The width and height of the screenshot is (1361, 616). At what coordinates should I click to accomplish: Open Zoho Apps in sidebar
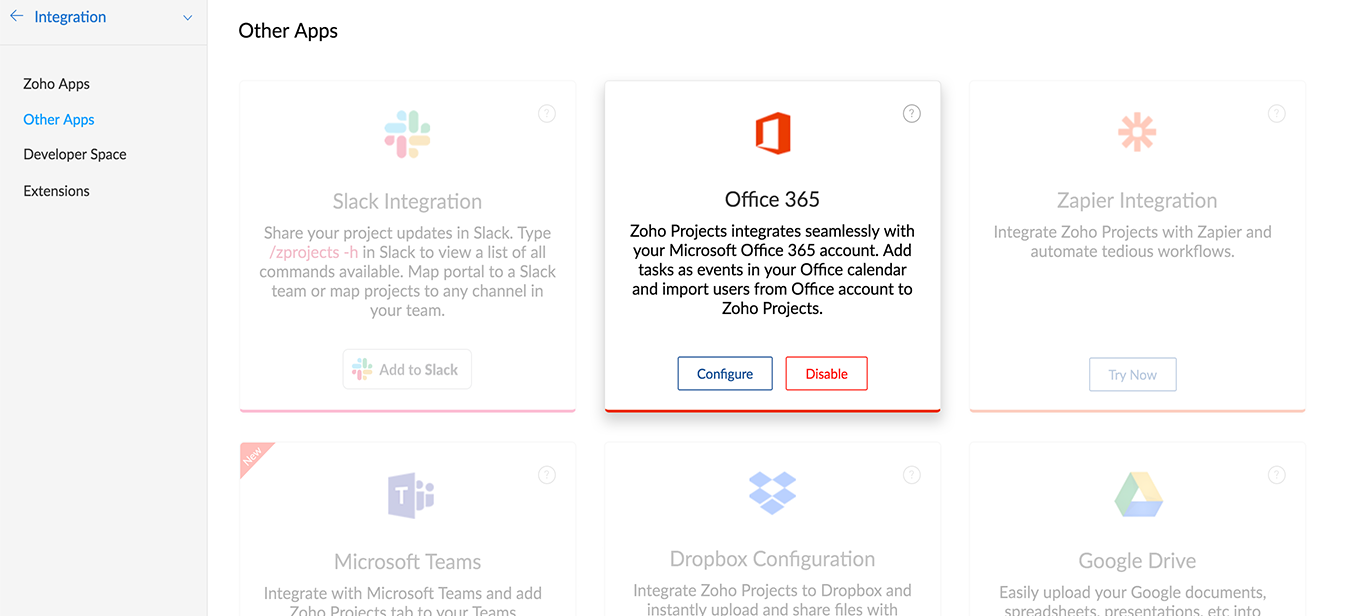pos(57,84)
